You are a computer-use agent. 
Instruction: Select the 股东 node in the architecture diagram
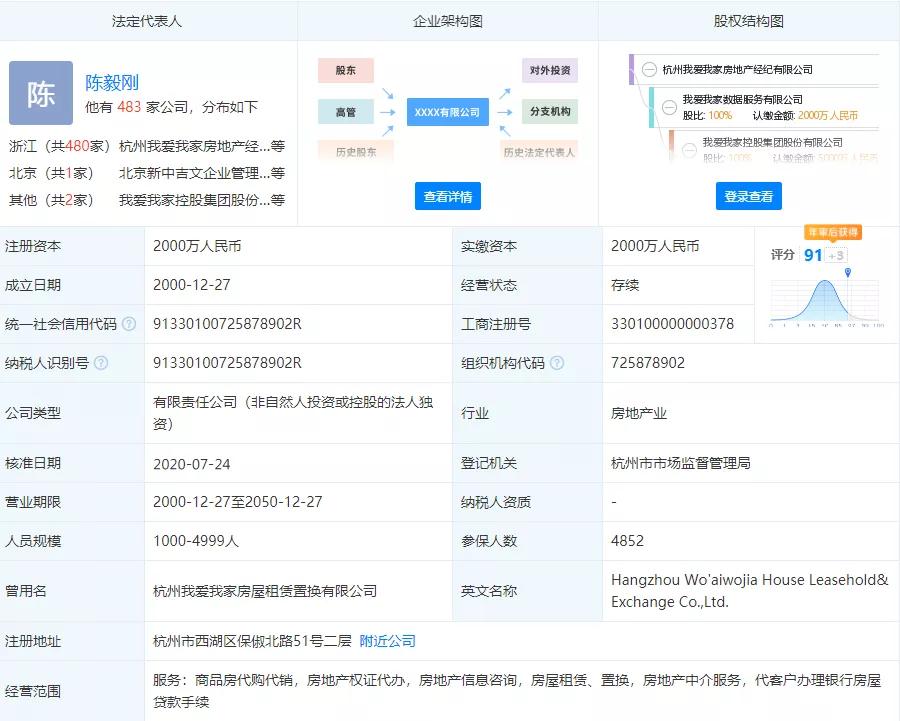coord(346,70)
